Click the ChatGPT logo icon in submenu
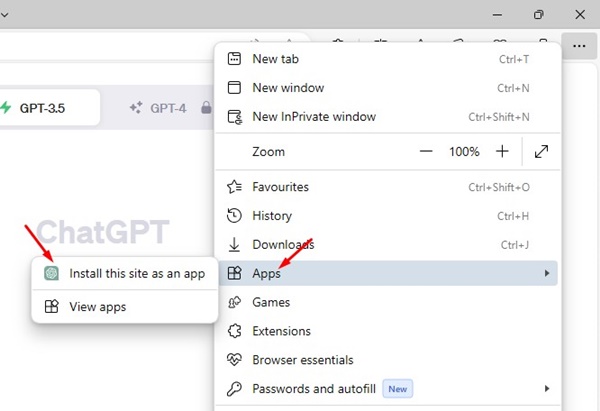The width and height of the screenshot is (600, 411). (51, 273)
